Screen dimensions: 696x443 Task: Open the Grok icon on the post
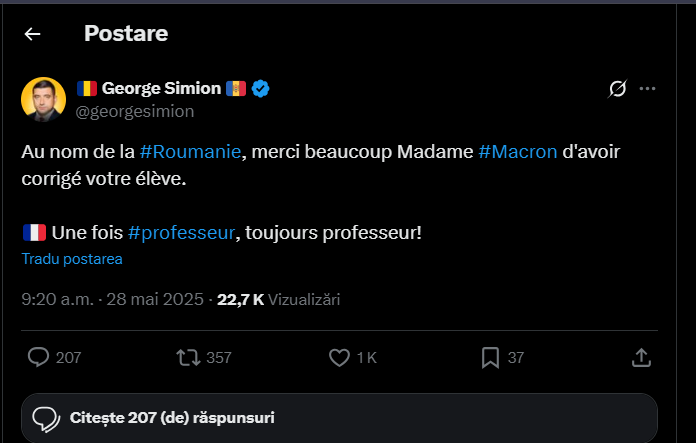pos(617,89)
